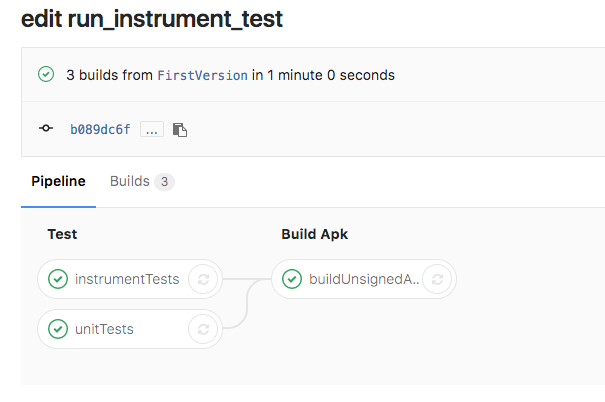Open the FirstVersion branch link
Image resolution: width=605 pixels, height=402 pixels.
coord(202,75)
